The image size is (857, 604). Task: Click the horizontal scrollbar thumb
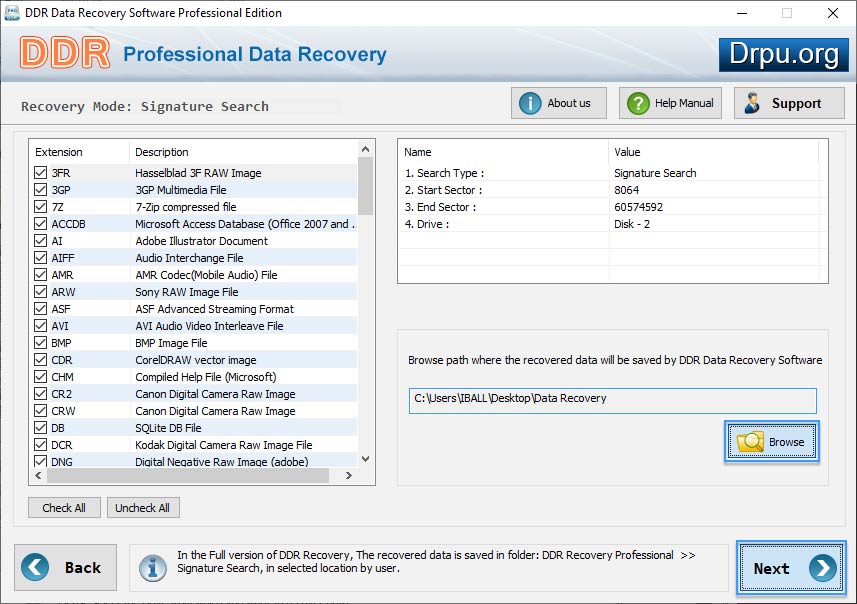[x=188, y=476]
